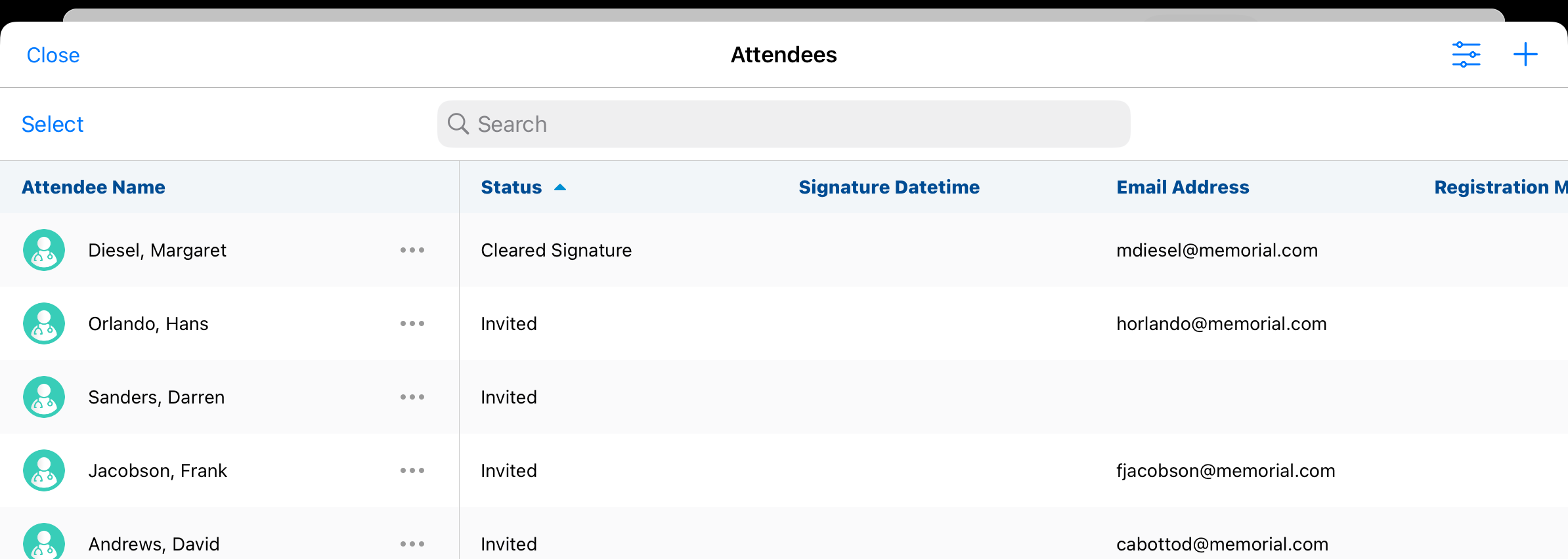This screenshot has width=1568, height=559.
Task: Click Hans Orlando's avatar icon
Action: tap(44, 323)
